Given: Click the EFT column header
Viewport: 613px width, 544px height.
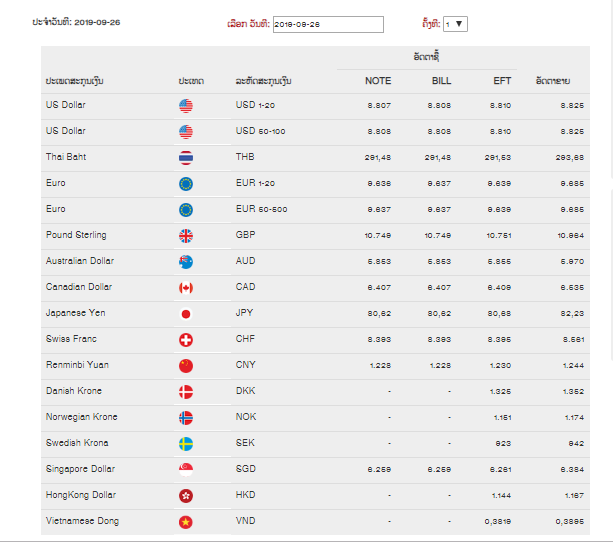Looking at the screenshot, I should 502,81.
